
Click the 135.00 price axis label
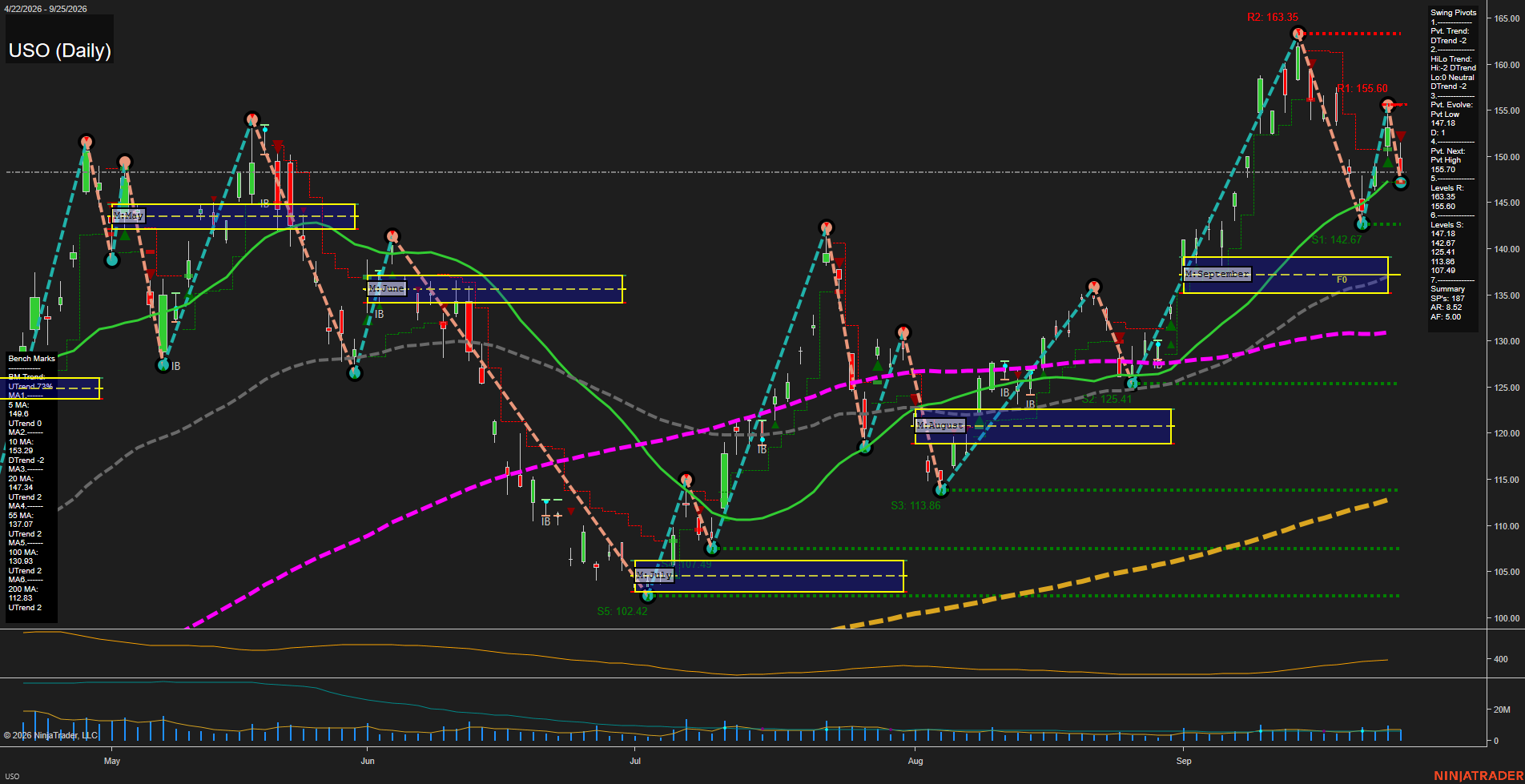pyautogui.click(x=1507, y=296)
